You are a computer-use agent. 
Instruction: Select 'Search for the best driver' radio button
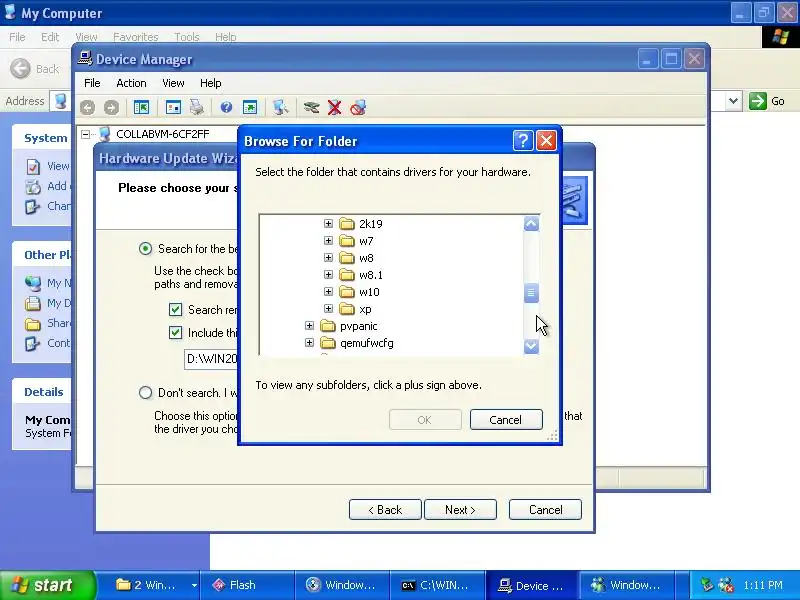point(145,248)
